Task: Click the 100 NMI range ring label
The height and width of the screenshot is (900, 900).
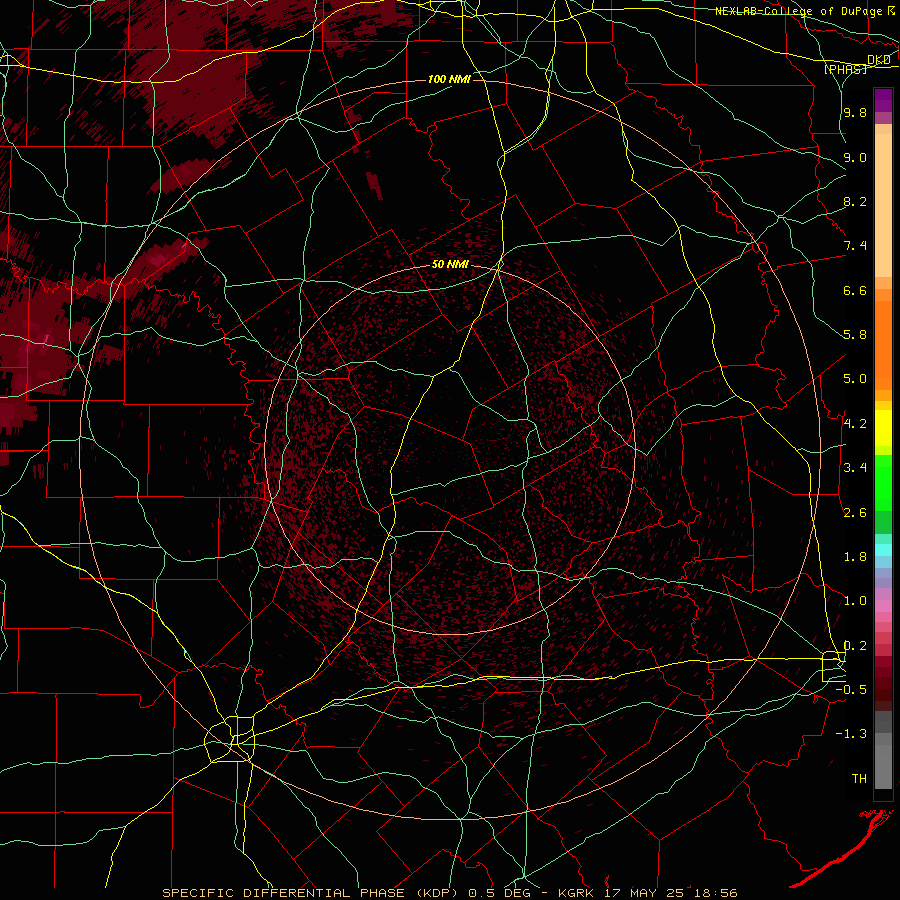Action: click(449, 79)
